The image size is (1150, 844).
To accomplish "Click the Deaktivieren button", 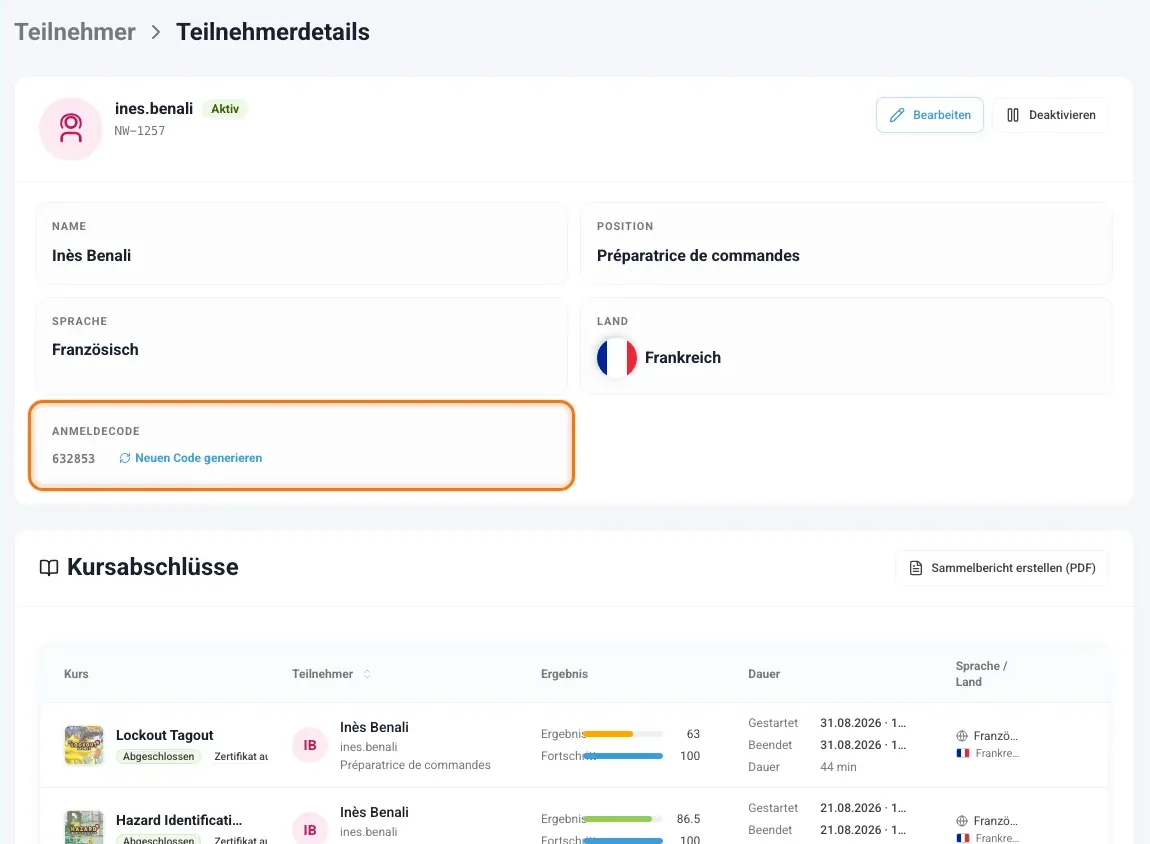I will pyautogui.click(x=1050, y=115).
